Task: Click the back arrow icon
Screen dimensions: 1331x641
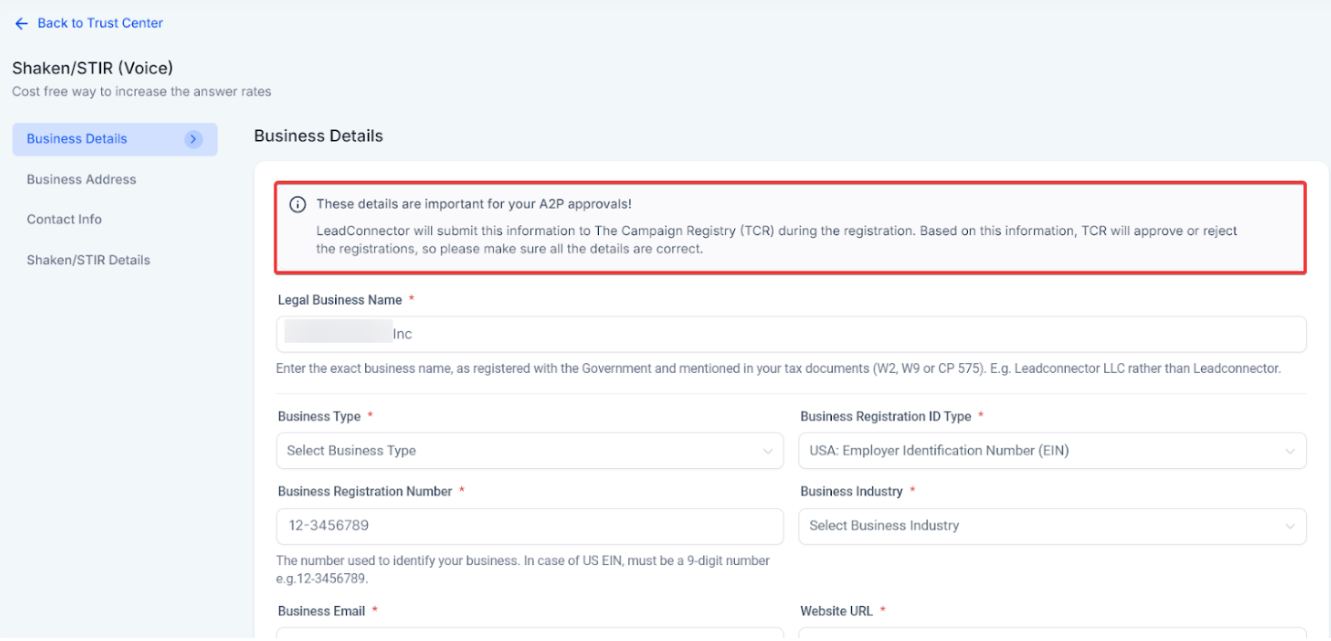Action: click(x=21, y=23)
